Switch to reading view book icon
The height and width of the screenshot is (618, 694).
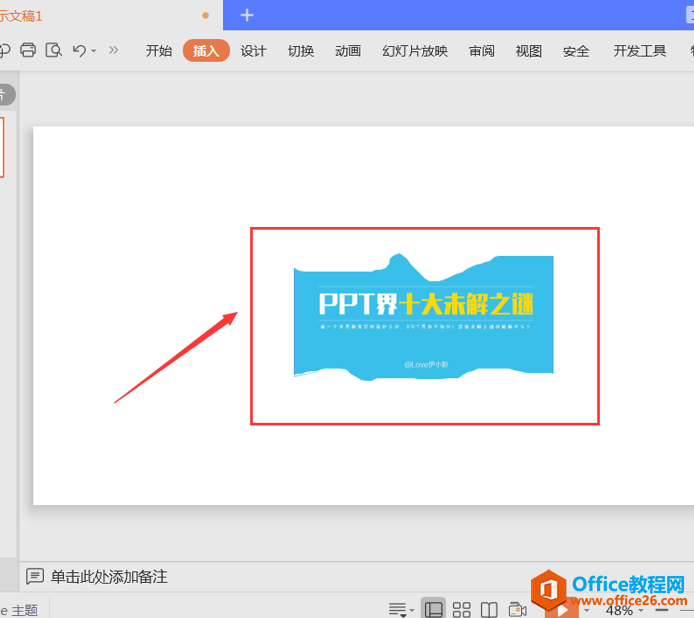click(x=489, y=609)
